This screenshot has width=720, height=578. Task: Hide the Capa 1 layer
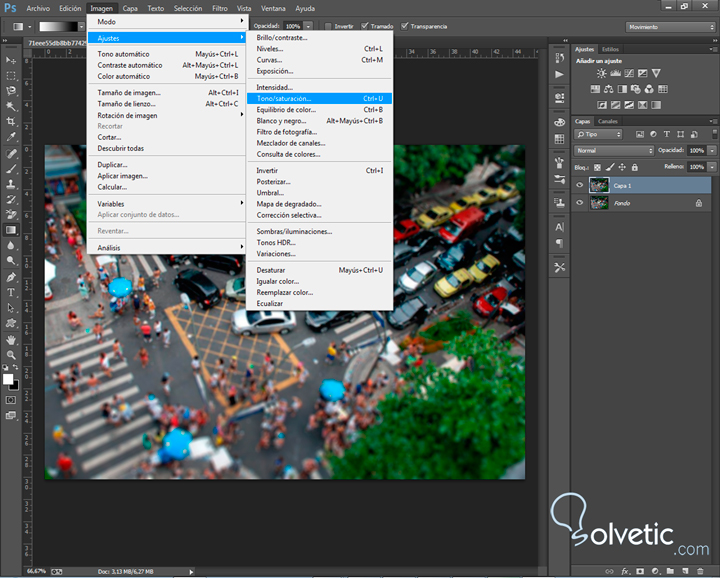[x=579, y=185]
